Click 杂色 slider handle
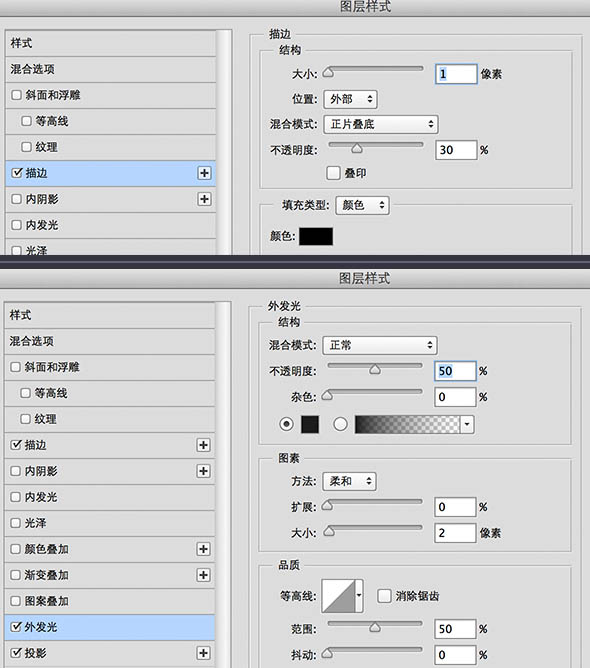This screenshot has width=590, height=668. pyautogui.click(x=327, y=395)
